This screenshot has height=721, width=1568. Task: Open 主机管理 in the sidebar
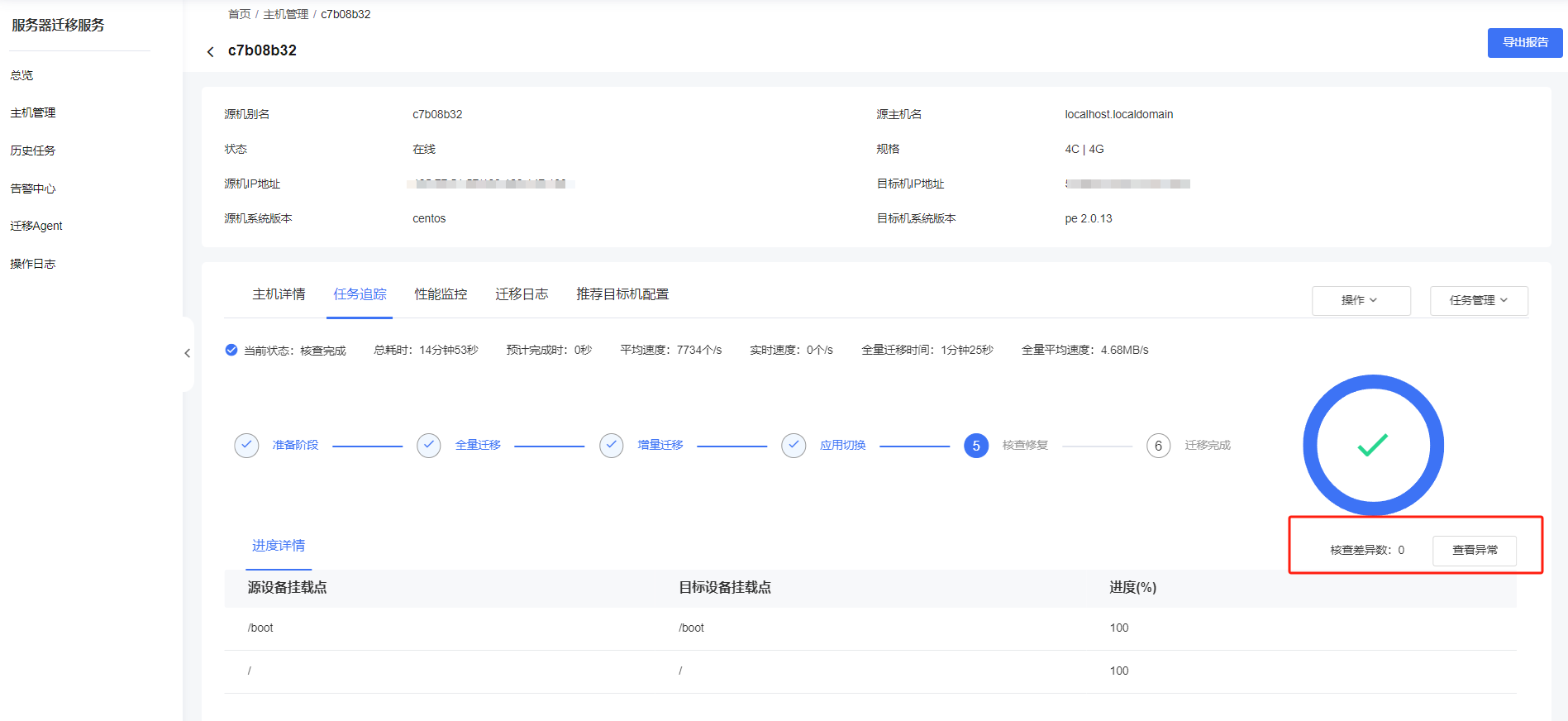tap(33, 112)
